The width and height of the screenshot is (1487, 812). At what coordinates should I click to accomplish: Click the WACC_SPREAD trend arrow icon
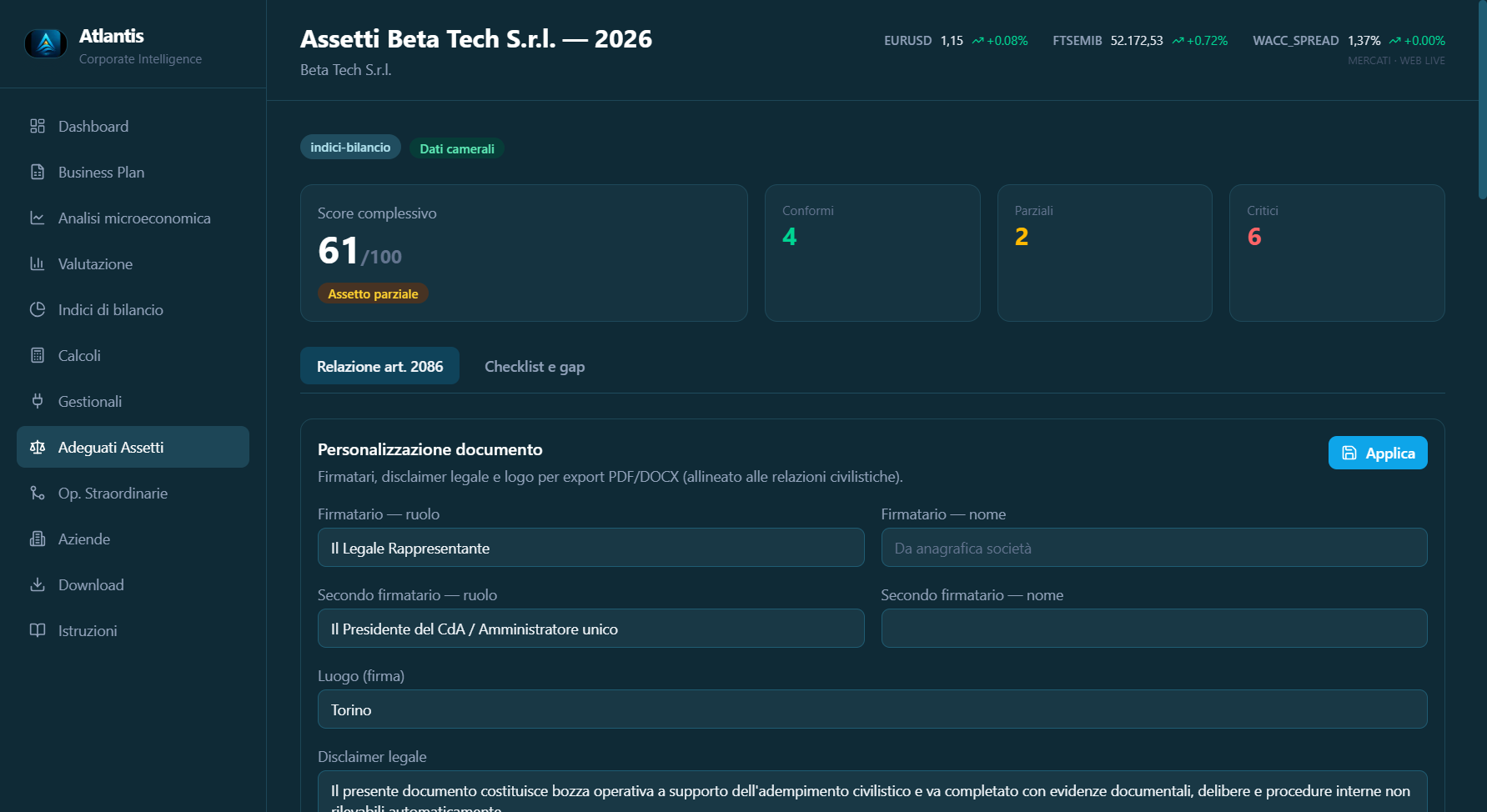coord(1394,41)
